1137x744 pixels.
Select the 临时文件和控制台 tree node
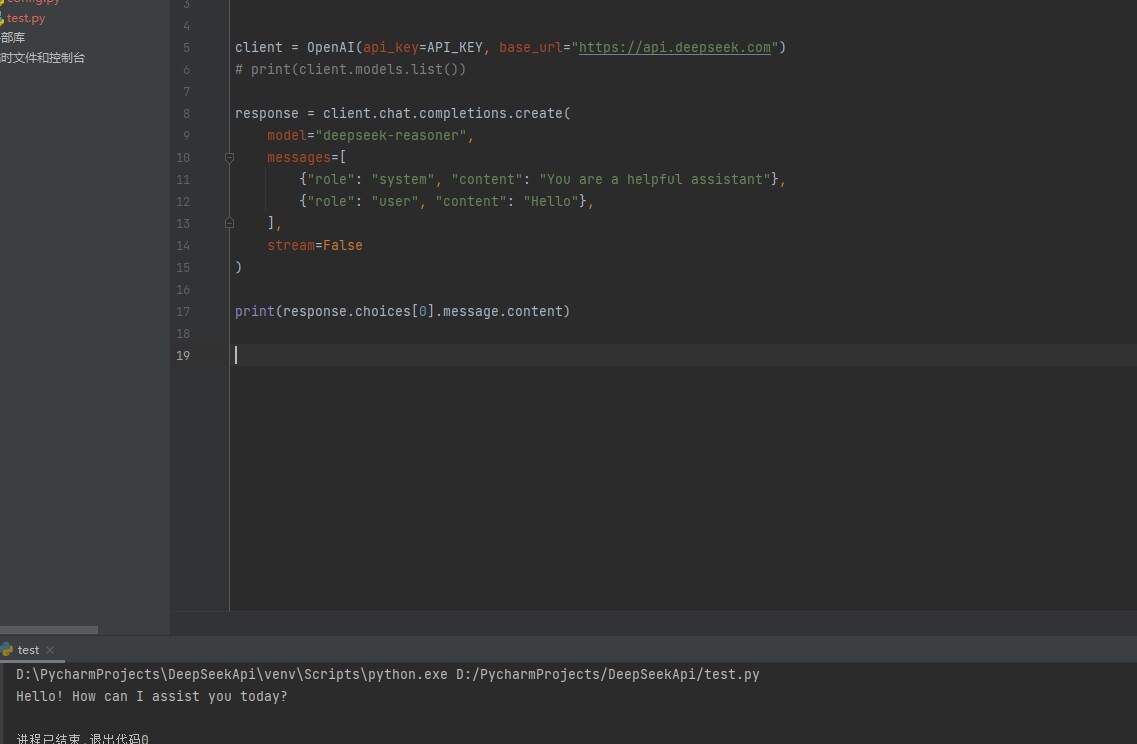coord(43,58)
